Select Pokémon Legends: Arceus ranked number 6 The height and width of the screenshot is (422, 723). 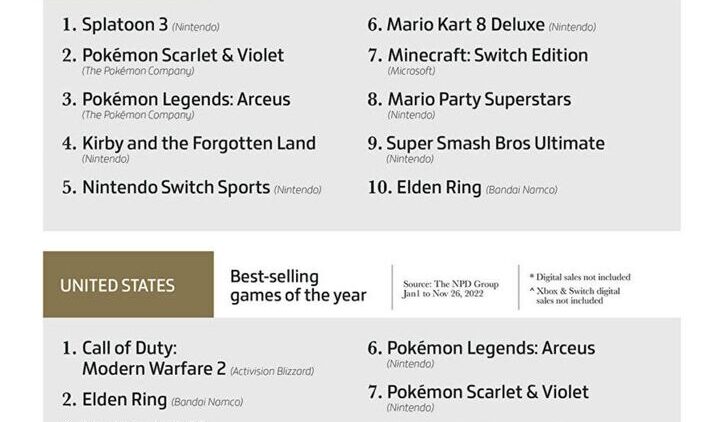[490, 348]
